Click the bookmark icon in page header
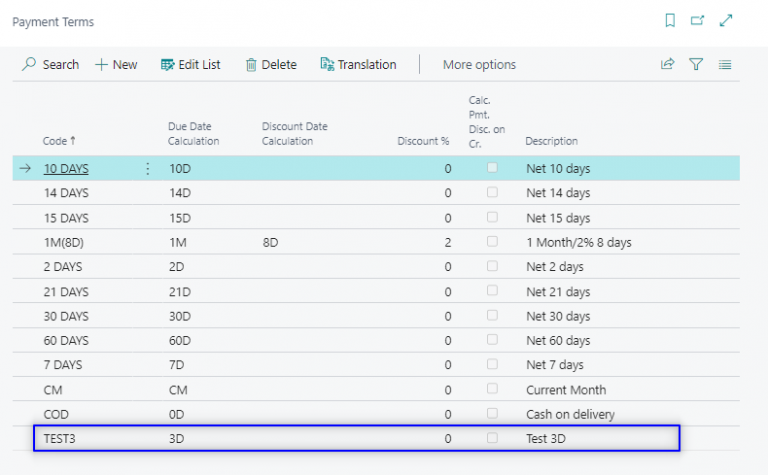Viewport: 768px width, 475px height. click(x=670, y=20)
